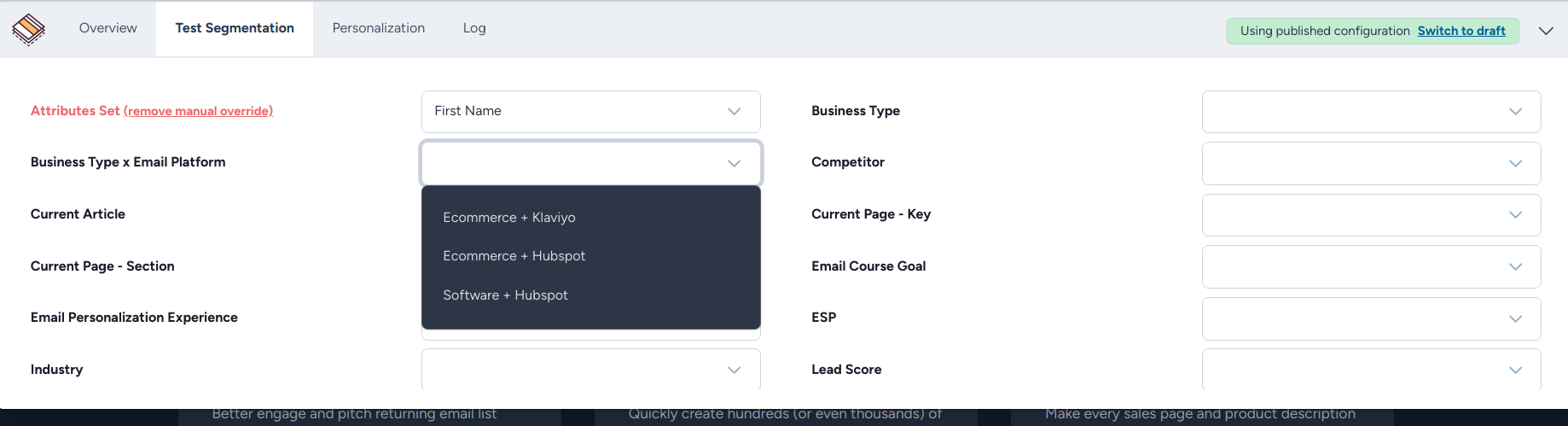Choose Ecommerce + Klaviyo option
Viewport: 1568px width, 426px height.
(x=509, y=218)
